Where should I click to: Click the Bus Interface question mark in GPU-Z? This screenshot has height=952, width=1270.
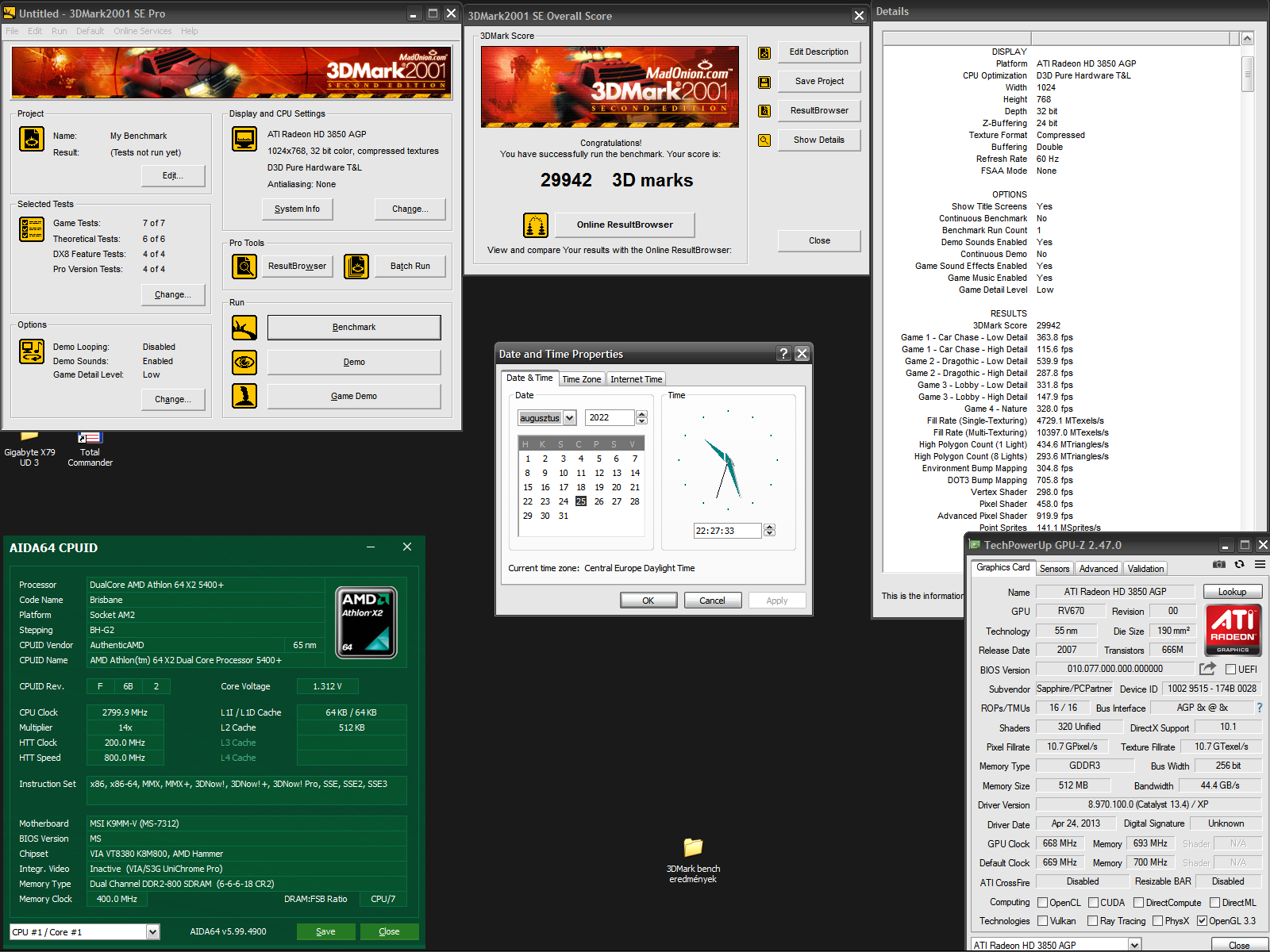click(1259, 708)
